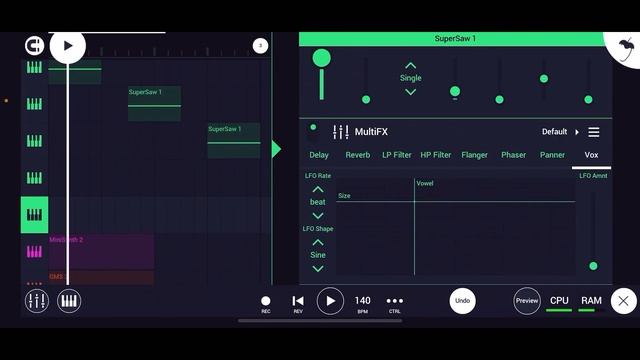Image resolution: width=640 pixels, height=360 pixels.
Task: Select the first-row green clip
Action: tap(75, 72)
